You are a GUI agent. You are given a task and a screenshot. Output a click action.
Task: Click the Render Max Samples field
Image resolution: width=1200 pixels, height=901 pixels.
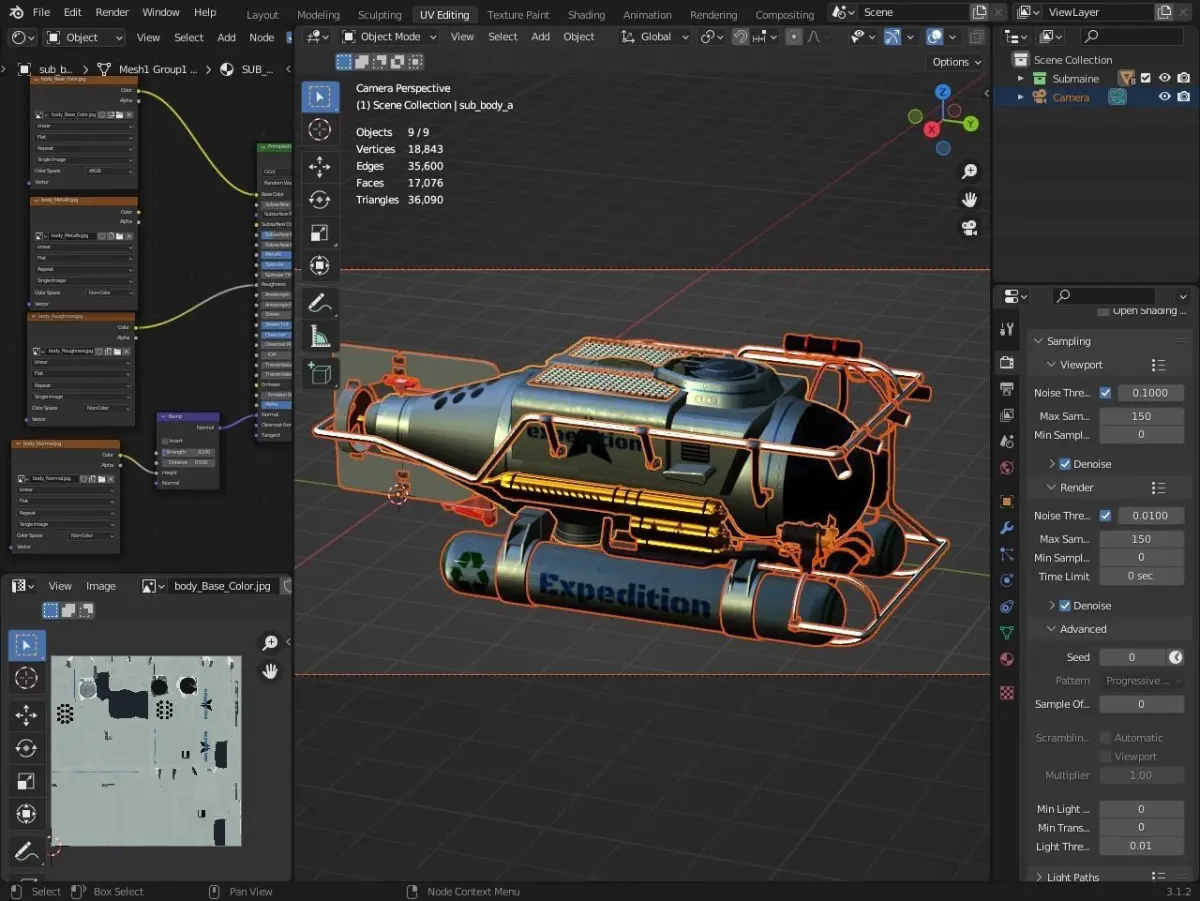(x=1141, y=539)
